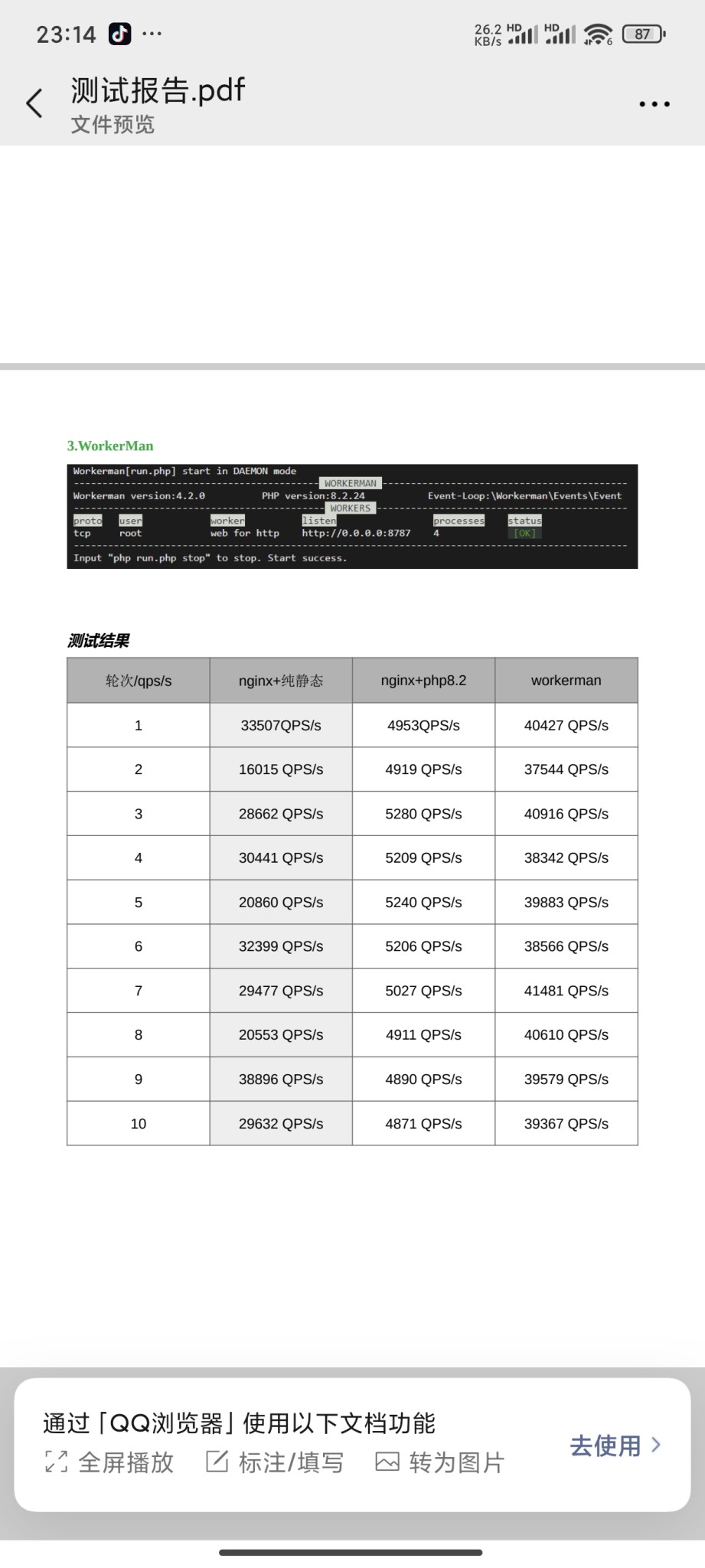Tap the 5027 QPS/s cell
Viewport: 705px width, 1568px height.
coord(423,991)
